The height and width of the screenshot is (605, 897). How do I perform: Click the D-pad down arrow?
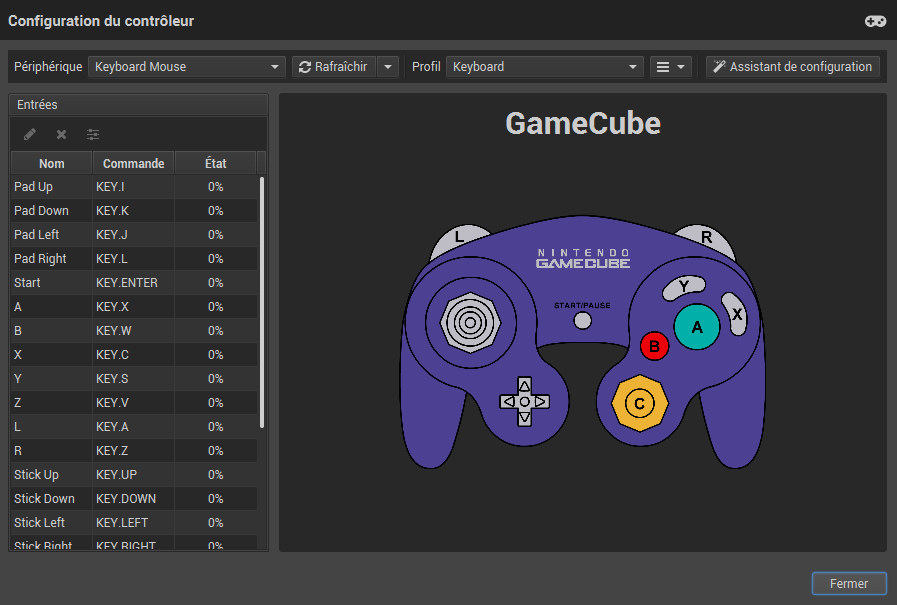pyautogui.click(x=525, y=418)
